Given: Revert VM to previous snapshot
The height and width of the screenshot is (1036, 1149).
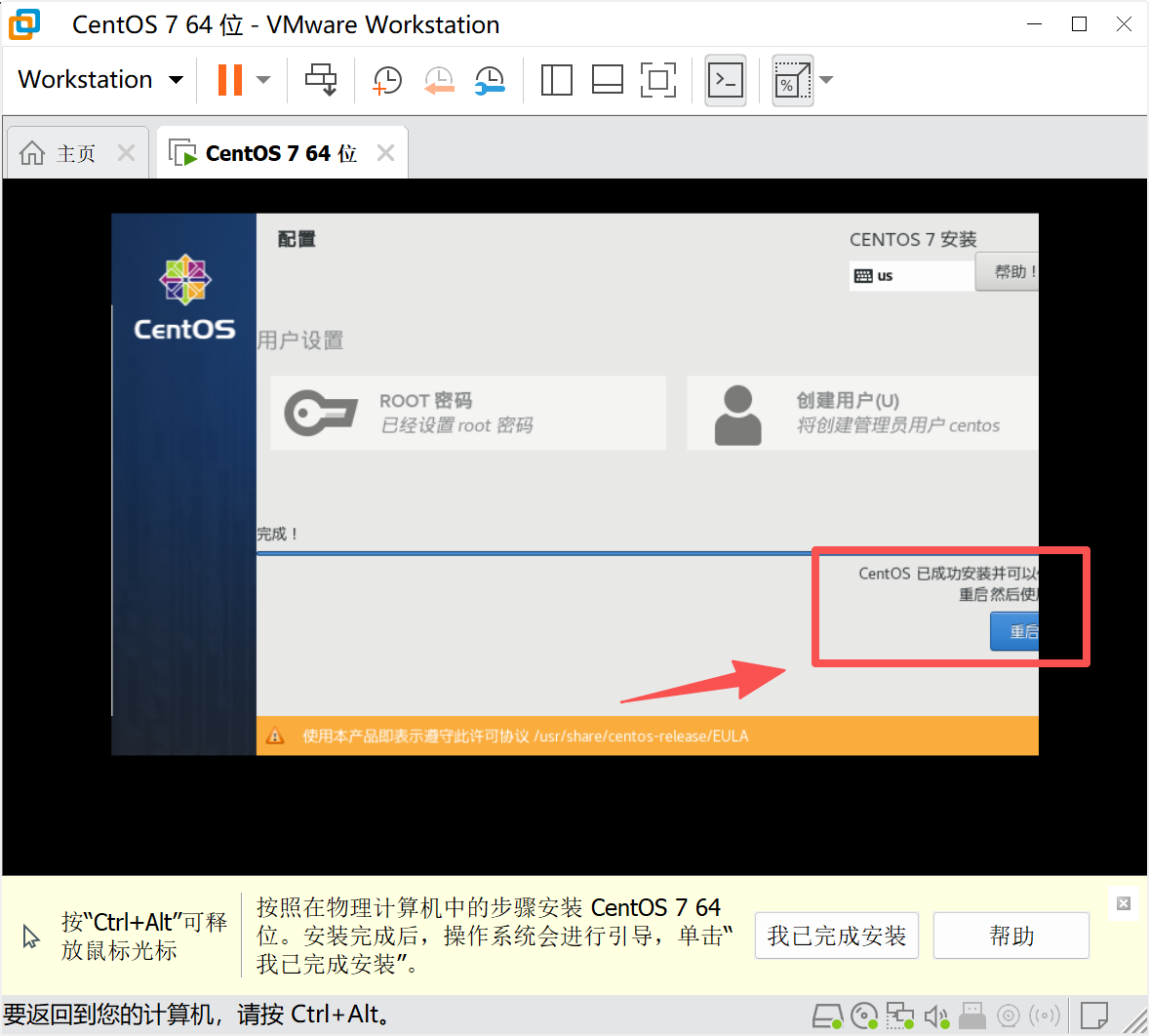Looking at the screenshot, I should 439,80.
